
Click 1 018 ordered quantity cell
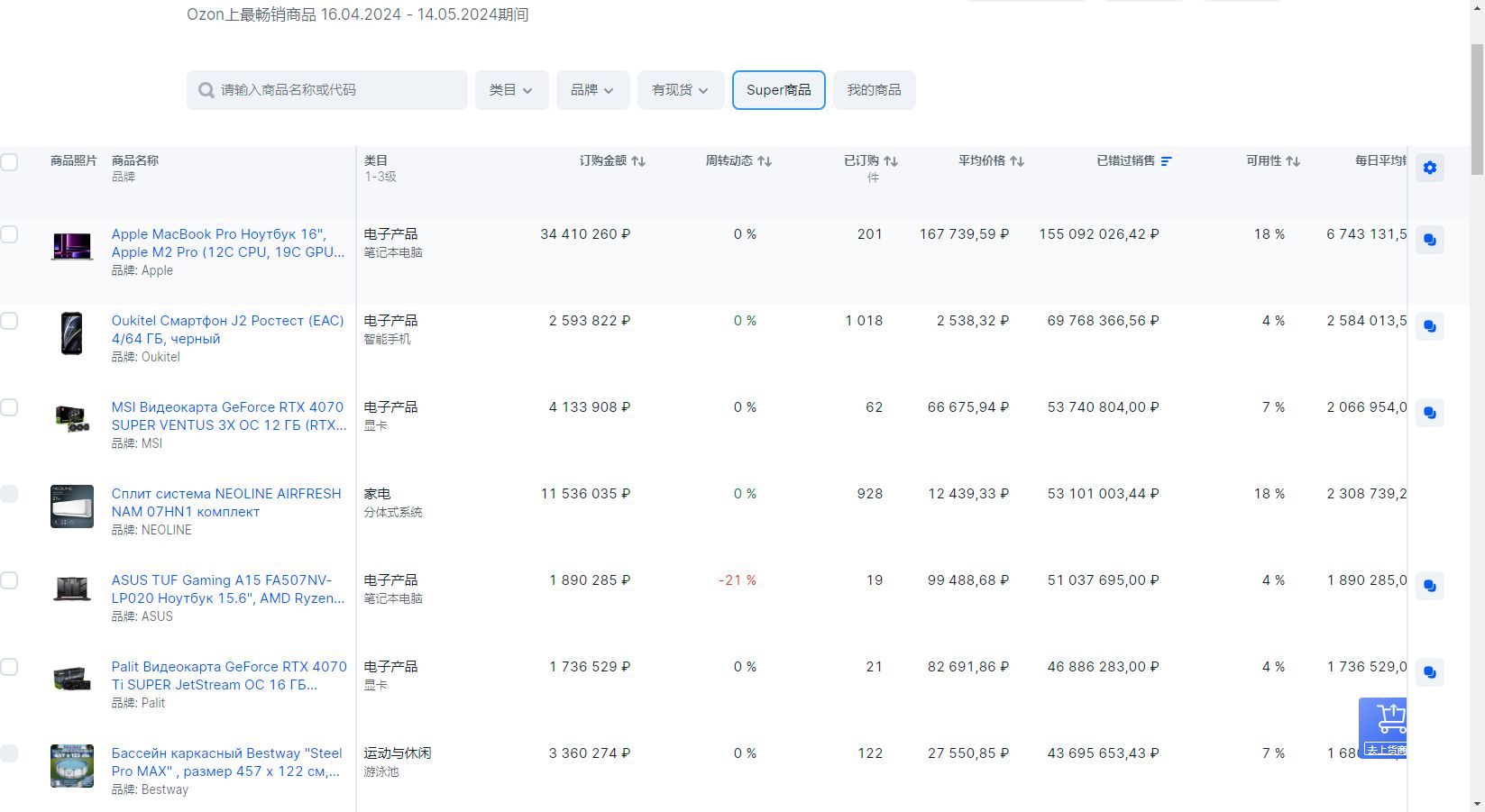pos(864,321)
